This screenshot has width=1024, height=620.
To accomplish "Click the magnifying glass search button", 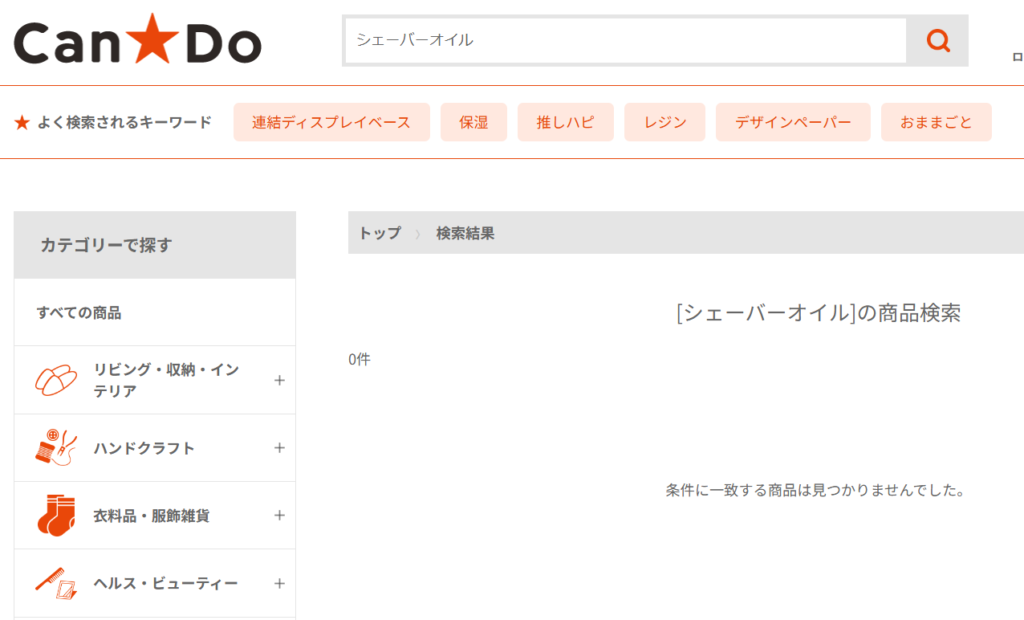I will coord(937,41).
